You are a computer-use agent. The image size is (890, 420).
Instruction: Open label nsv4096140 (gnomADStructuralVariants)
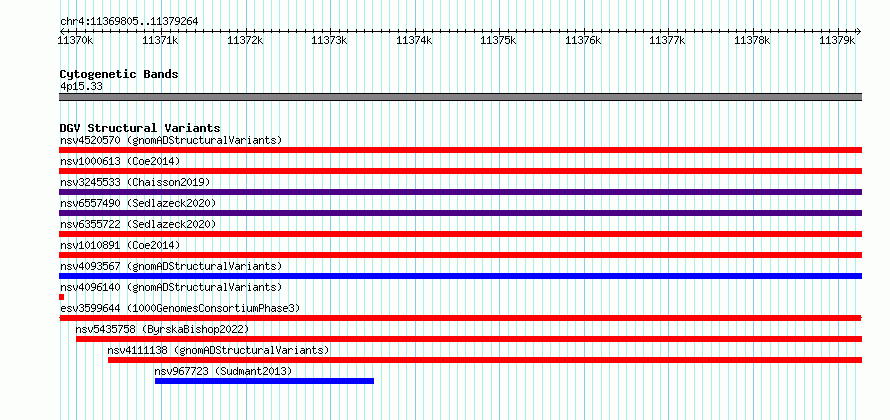(x=171, y=287)
